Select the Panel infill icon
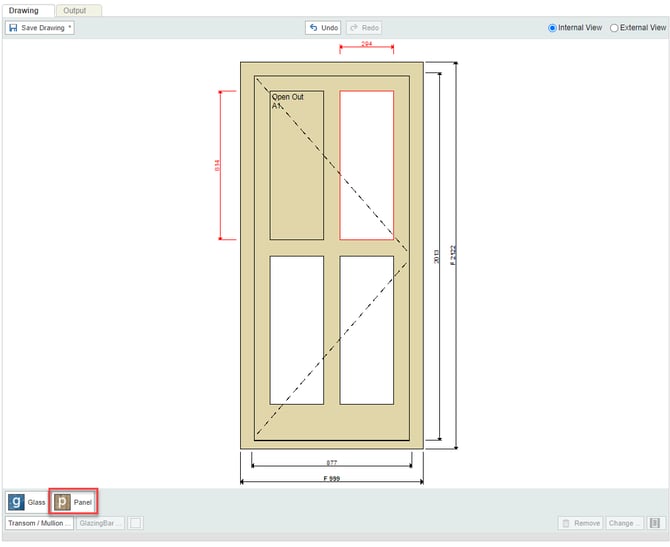The width and height of the screenshot is (670, 547). pos(62,502)
